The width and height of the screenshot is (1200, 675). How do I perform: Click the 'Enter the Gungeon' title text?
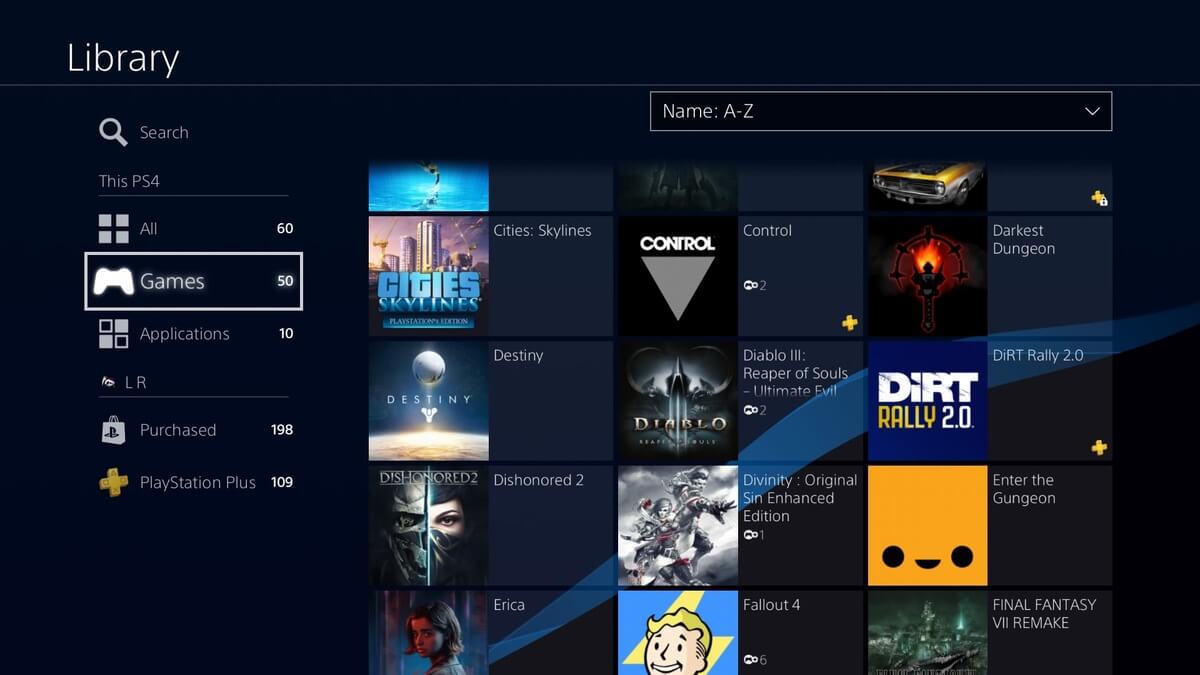coord(1023,489)
